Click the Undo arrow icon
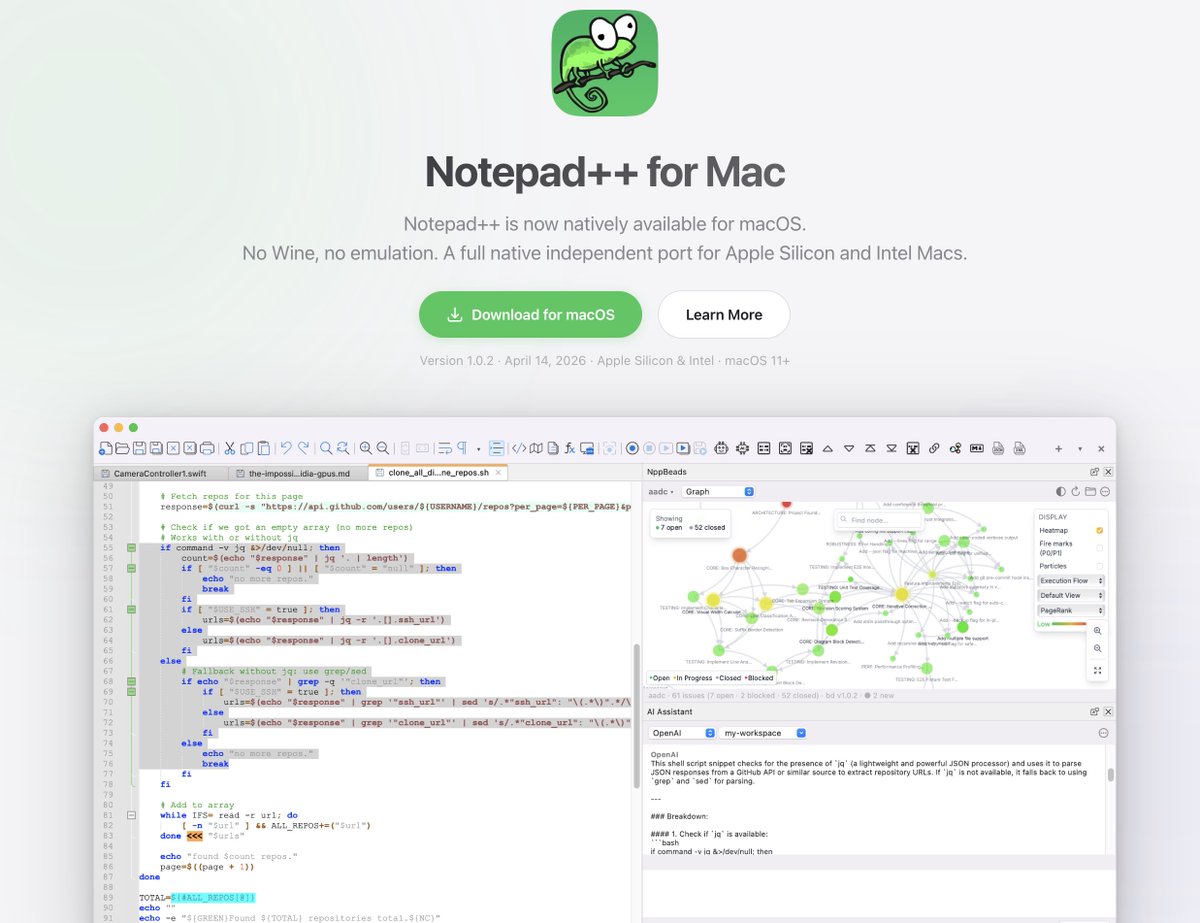 pos(286,448)
